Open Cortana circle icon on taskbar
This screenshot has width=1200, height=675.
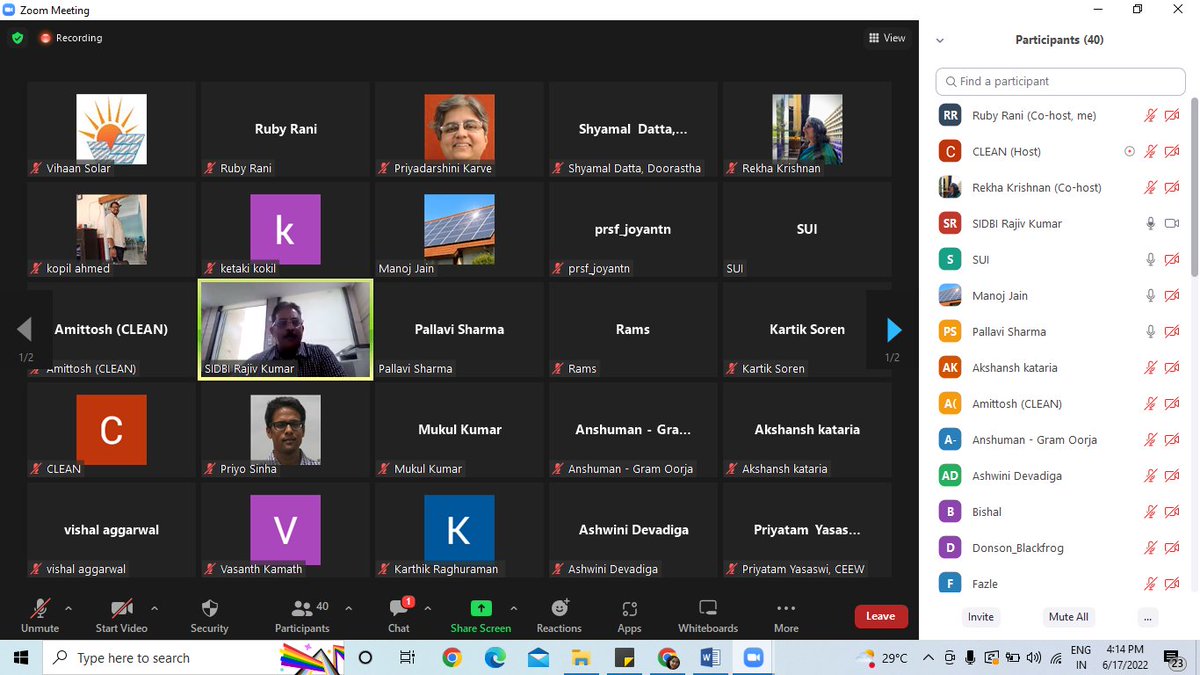tap(365, 658)
